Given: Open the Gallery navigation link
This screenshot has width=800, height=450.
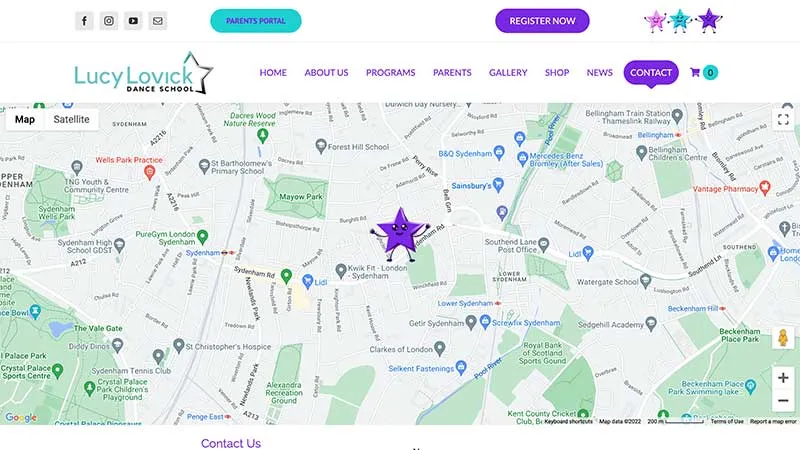Looking at the screenshot, I should (x=508, y=72).
